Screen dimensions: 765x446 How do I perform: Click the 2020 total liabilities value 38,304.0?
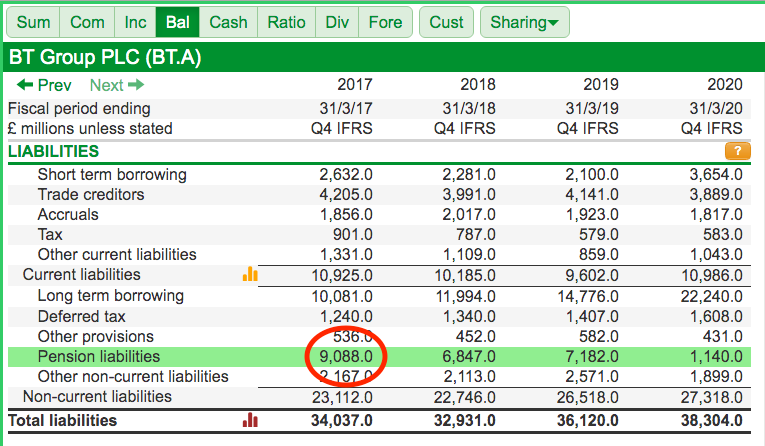coord(711,421)
